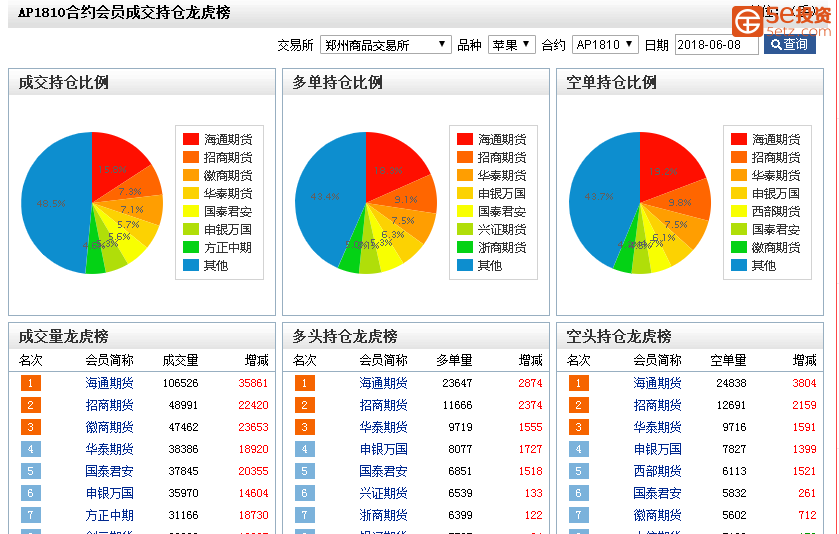Viewport: 839px width, 534px height.
Task: Open 徽商期货 link in 空头持仓龙虎榜
Action: (x=657, y=515)
